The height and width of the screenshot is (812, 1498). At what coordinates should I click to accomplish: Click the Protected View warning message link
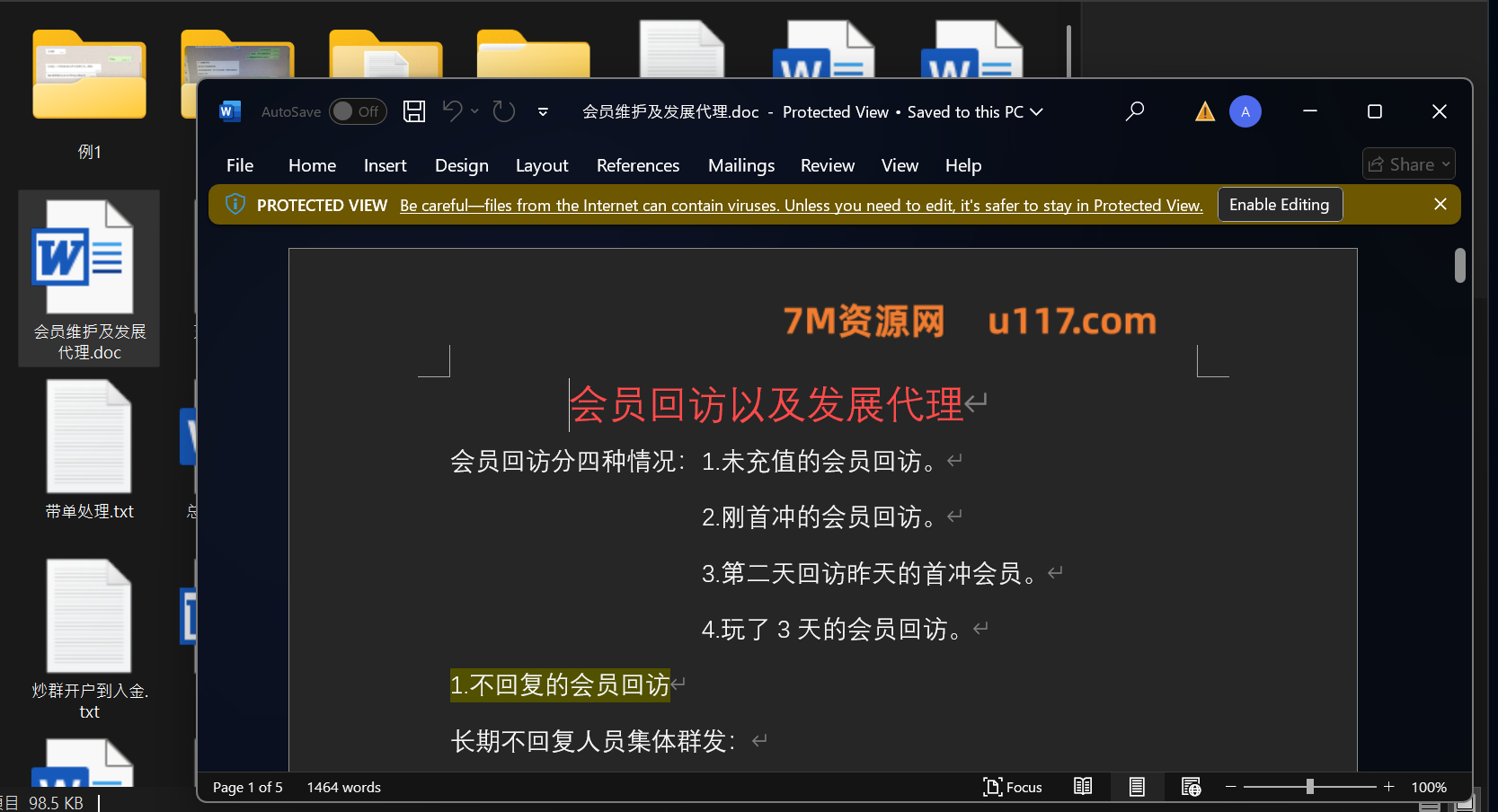point(801,206)
